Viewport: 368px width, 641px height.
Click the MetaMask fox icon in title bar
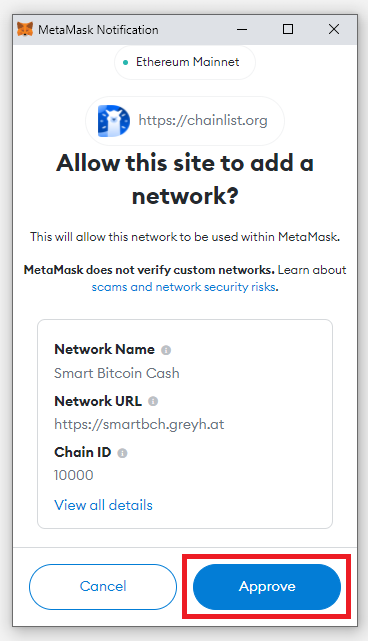tap(25, 29)
